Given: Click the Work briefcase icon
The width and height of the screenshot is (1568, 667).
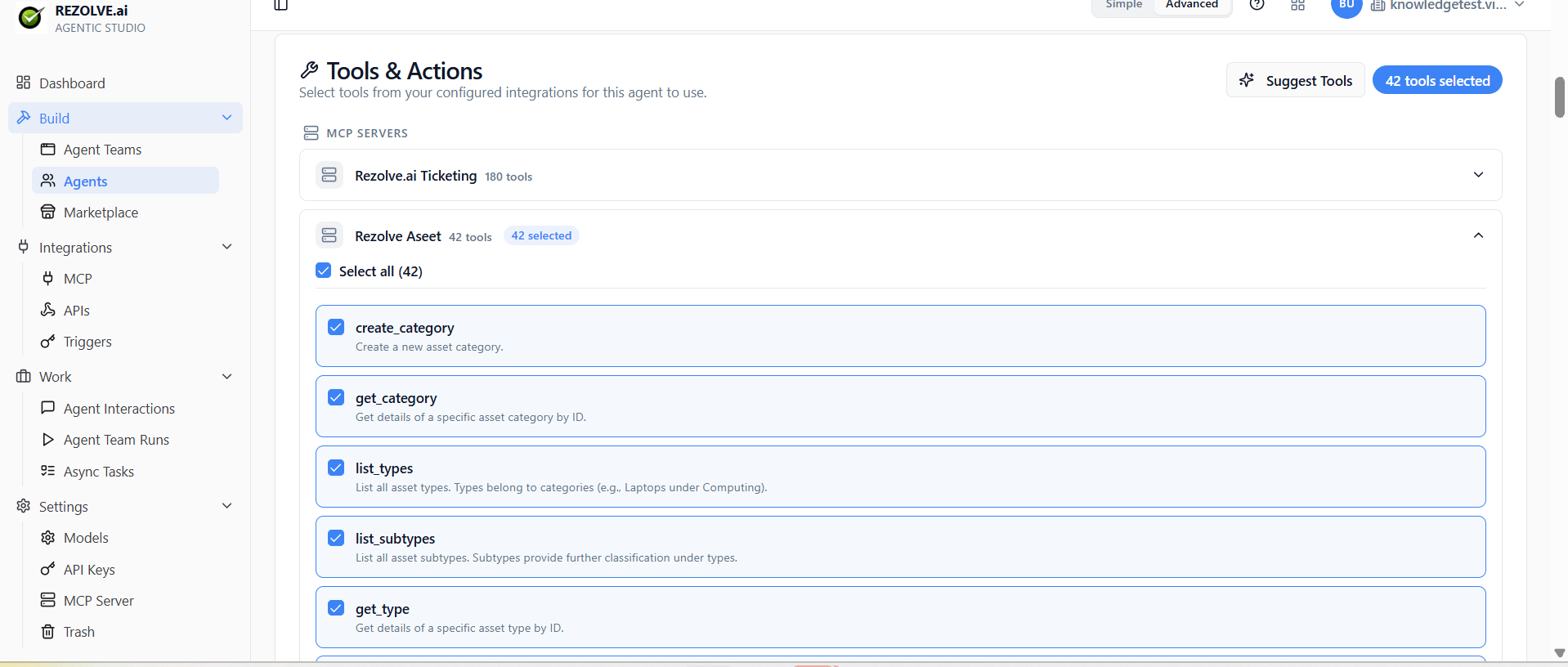Looking at the screenshot, I should [x=23, y=377].
